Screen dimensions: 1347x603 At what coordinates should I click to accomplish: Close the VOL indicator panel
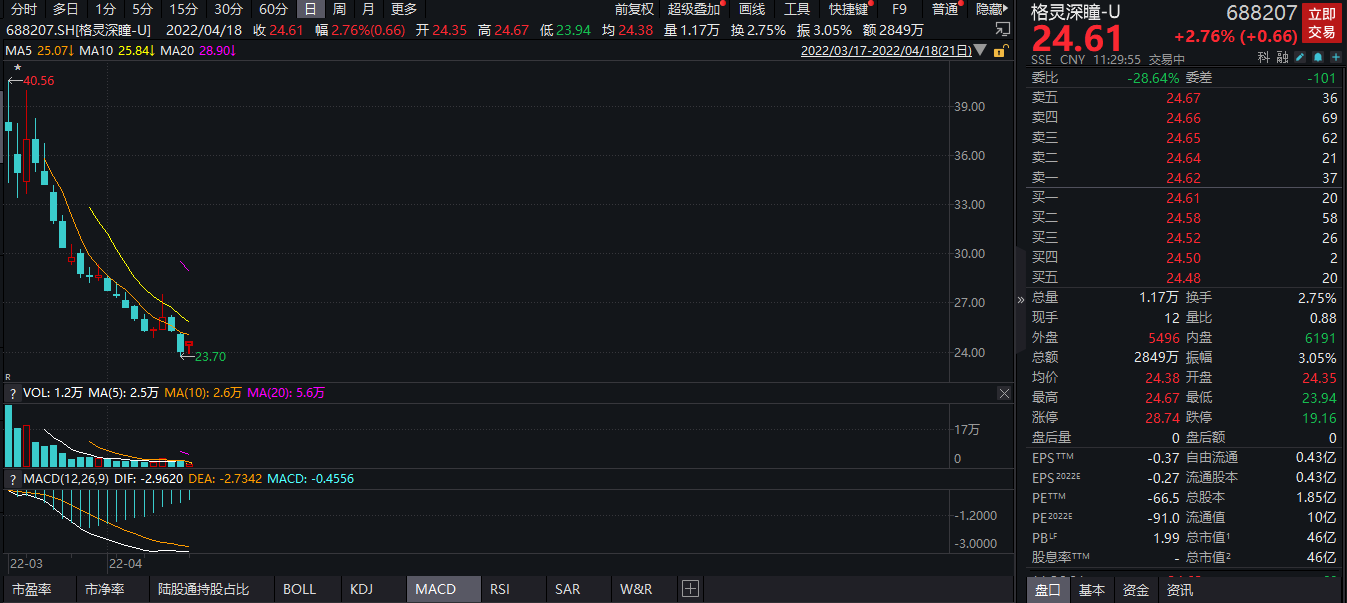[x=1004, y=394]
